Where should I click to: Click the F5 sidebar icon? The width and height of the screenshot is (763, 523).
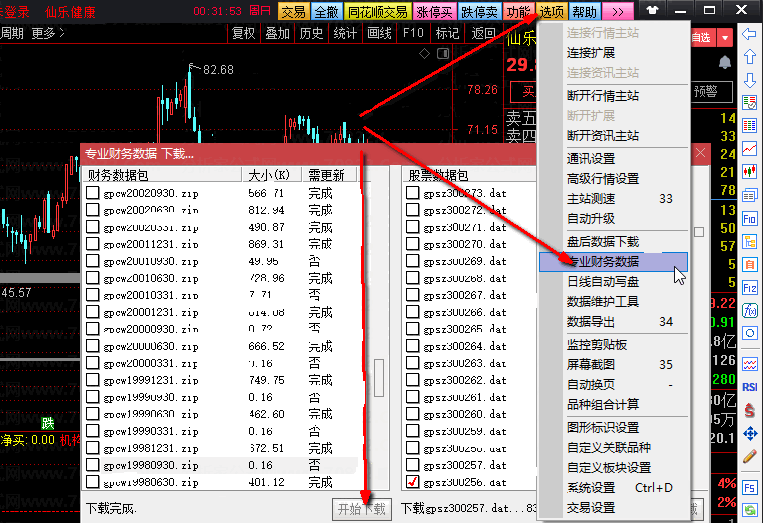point(749,488)
